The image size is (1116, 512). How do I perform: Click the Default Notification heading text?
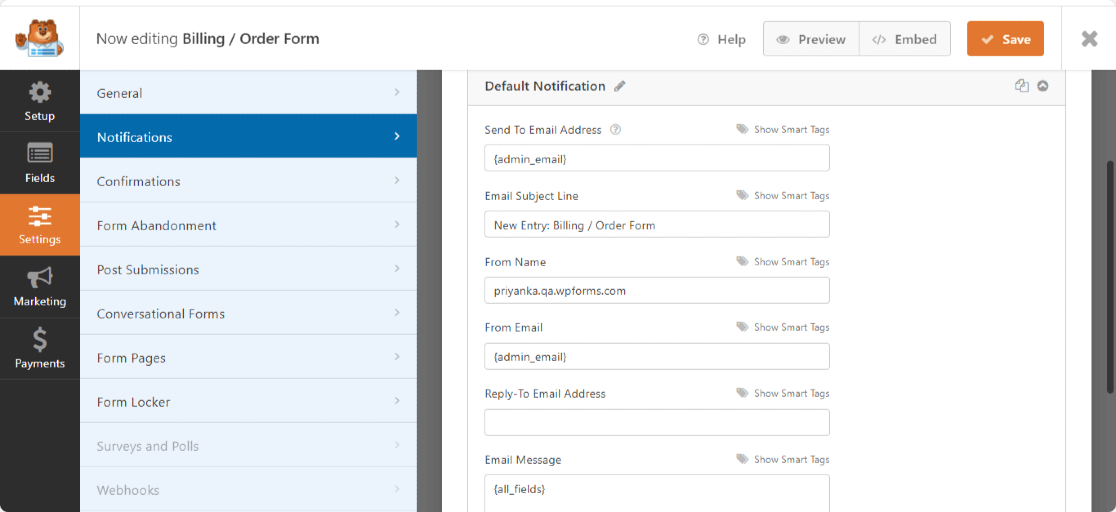tap(544, 86)
